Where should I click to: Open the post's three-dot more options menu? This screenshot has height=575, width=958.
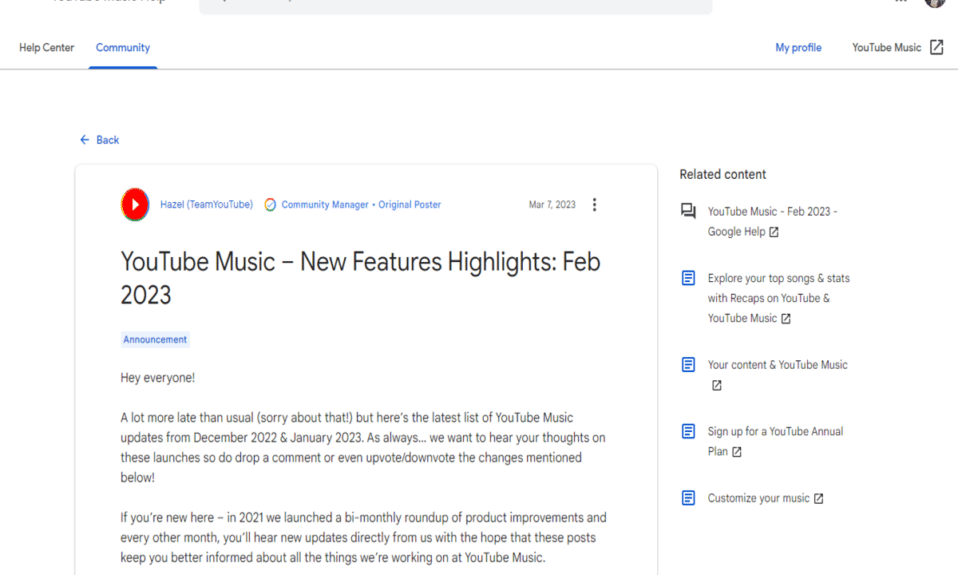594,205
